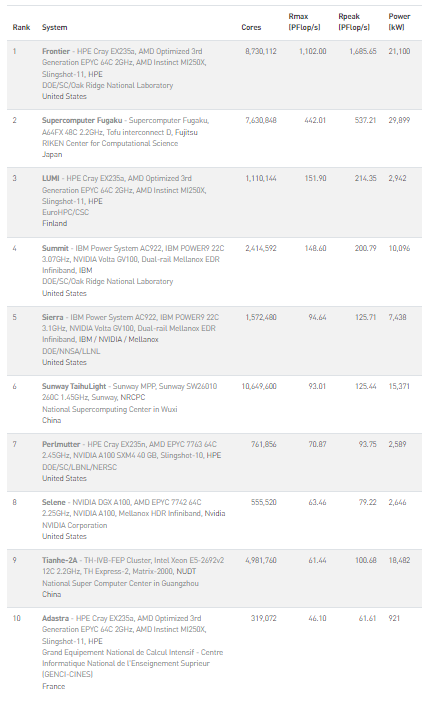Screen dimensions: 434x702
Task: Click the Rmax column header
Action: [x=304, y=22]
